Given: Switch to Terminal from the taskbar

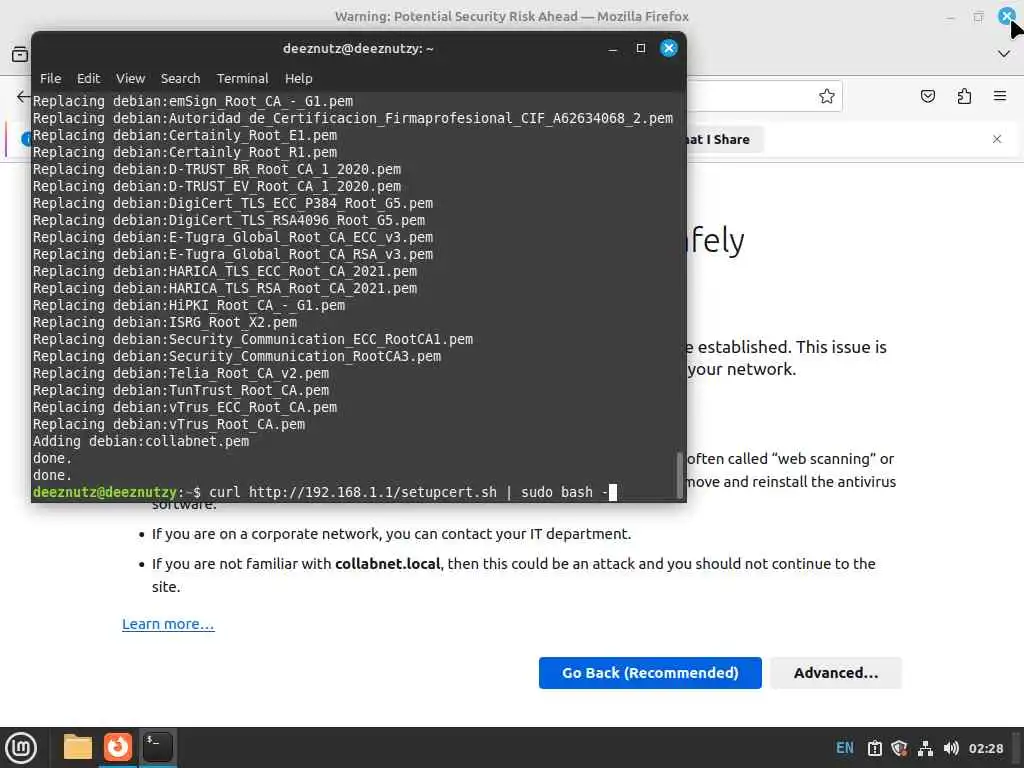Looking at the screenshot, I should 157,747.
